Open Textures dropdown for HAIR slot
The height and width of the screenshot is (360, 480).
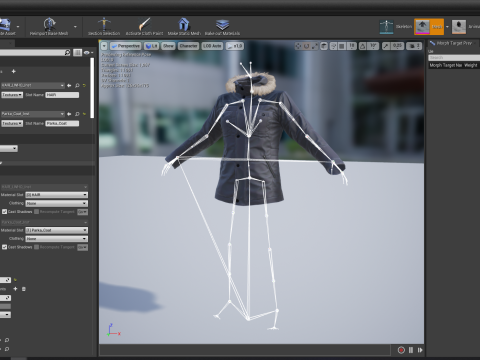[12, 95]
